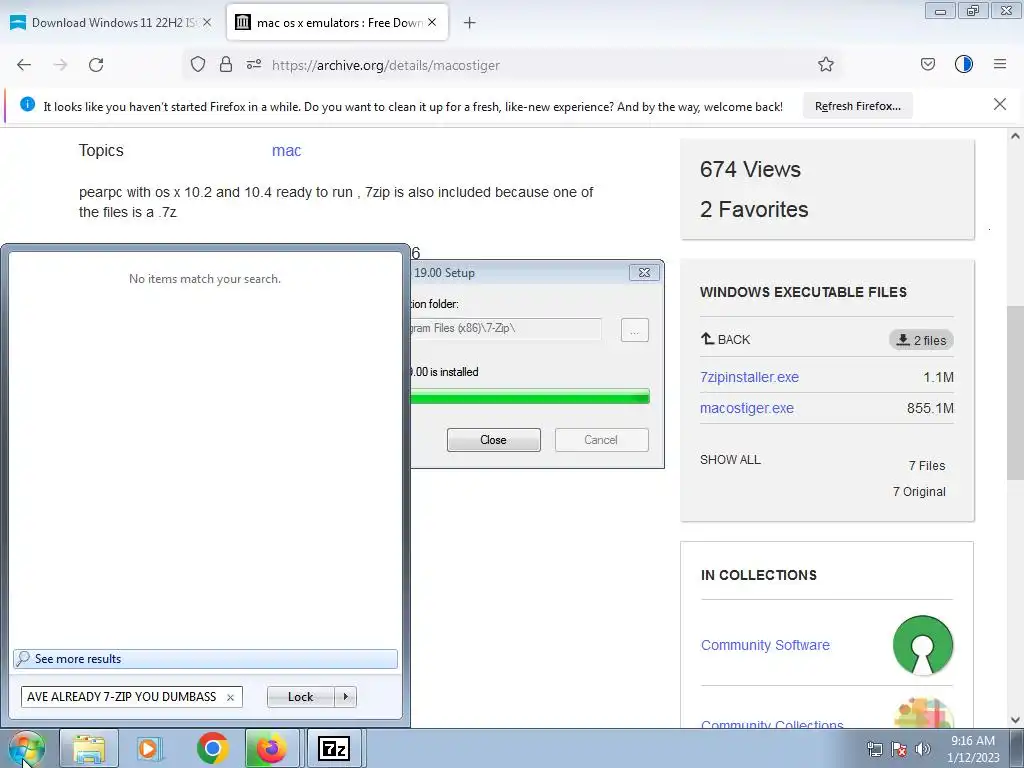Open site permissions icon in address bar

tap(254, 64)
